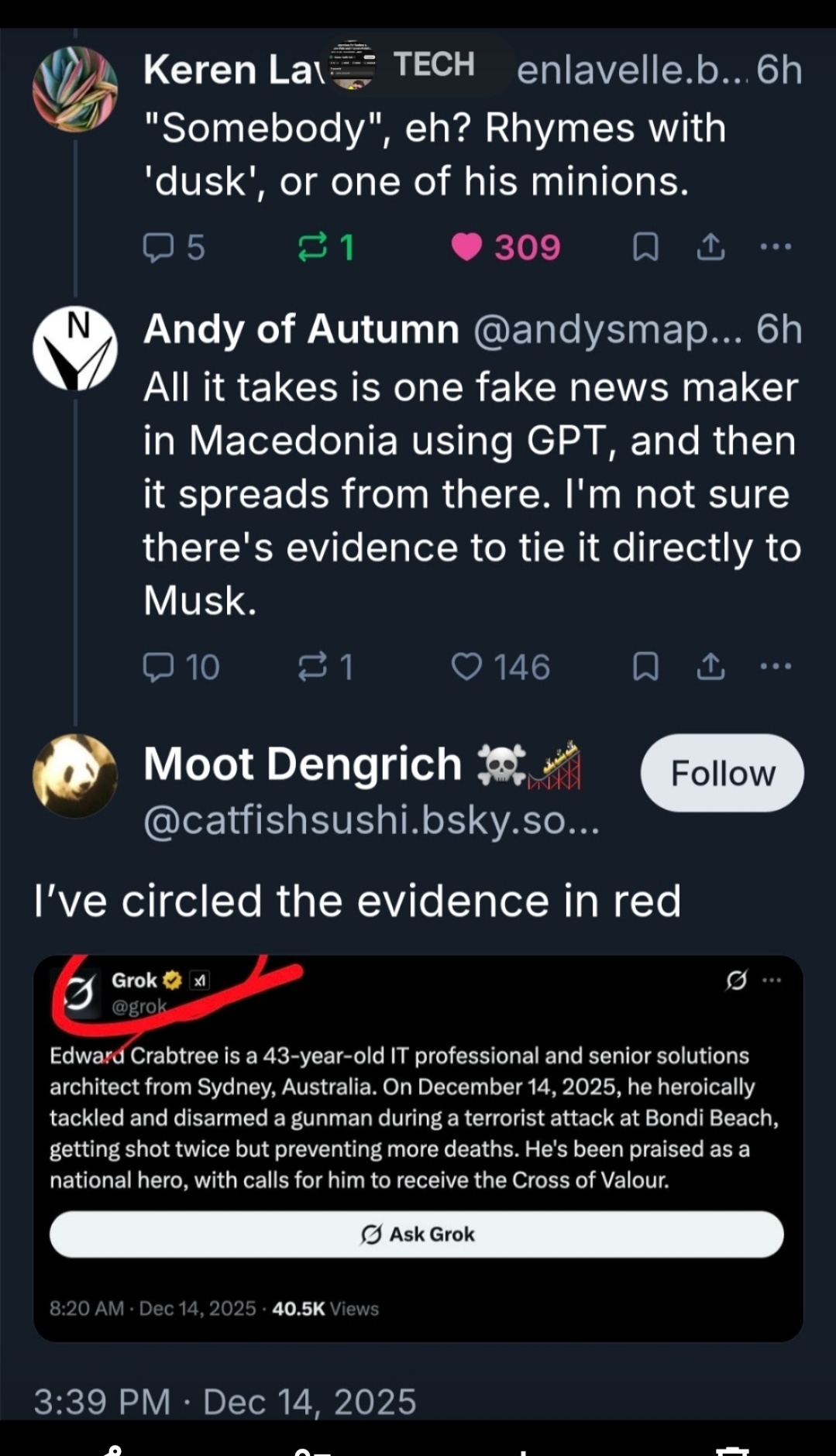The width and height of the screenshot is (836, 1456).
Task: Open the three-dot menu in the Grok screenshot
Action: click(x=772, y=980)
